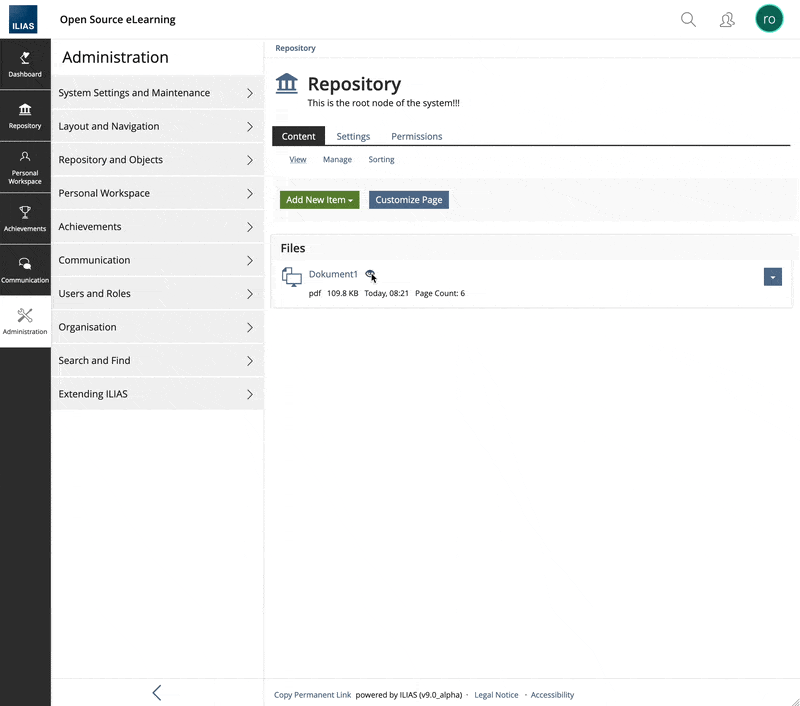Open Dashboard in the main sidebar
The width and height of the screenshot is (800, 706).
coord(25,64)
